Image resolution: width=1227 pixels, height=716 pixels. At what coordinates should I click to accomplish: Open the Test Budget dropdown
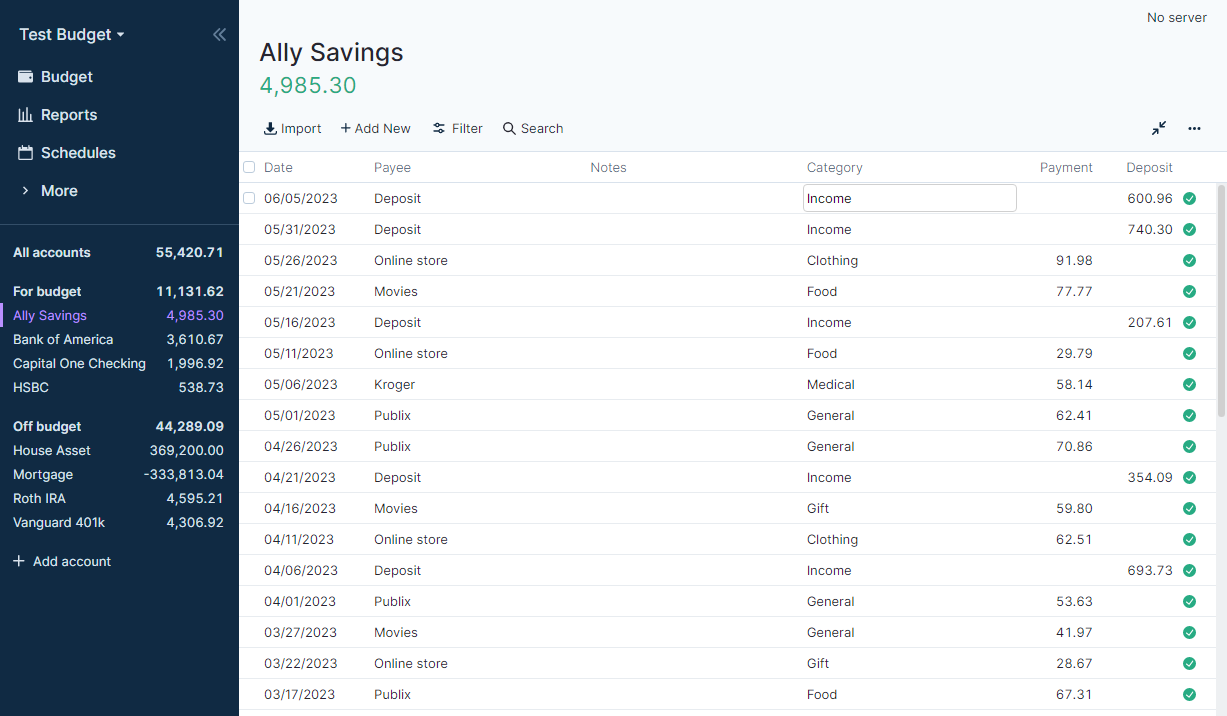click(70, 34)
